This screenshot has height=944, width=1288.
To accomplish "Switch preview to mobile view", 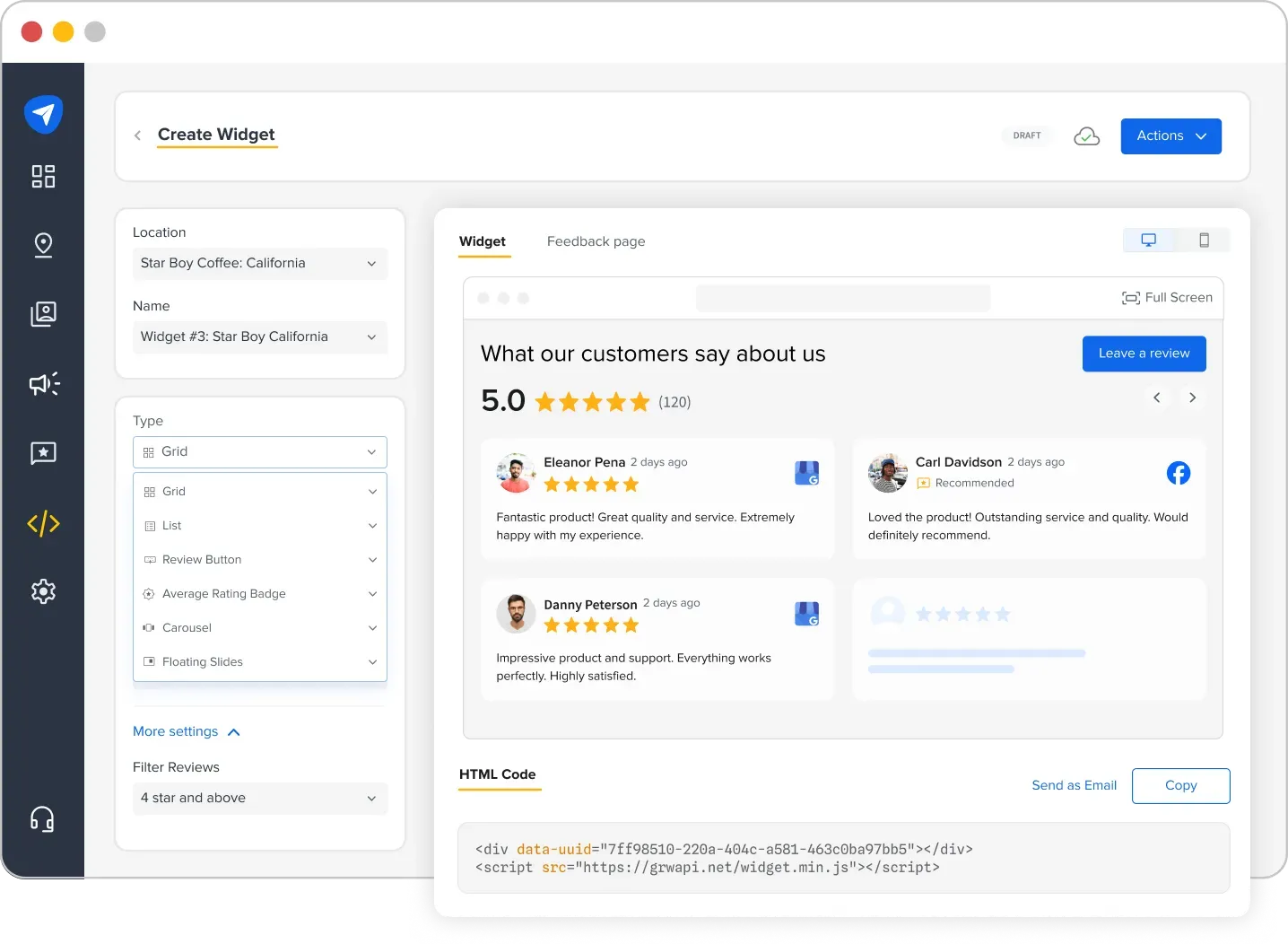I will click(x=1205, y=240).
